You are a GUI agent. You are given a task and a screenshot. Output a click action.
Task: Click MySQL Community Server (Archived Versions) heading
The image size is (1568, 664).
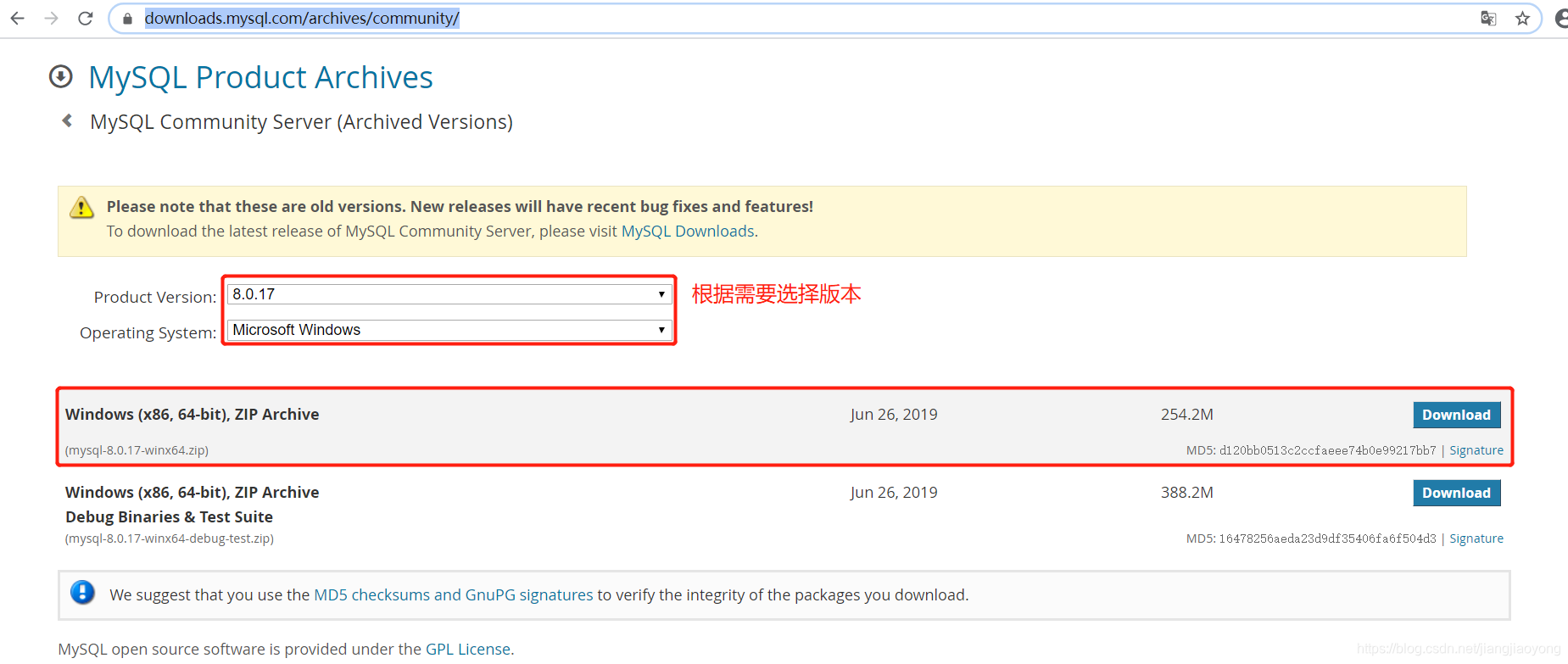[x=301, y=122]
